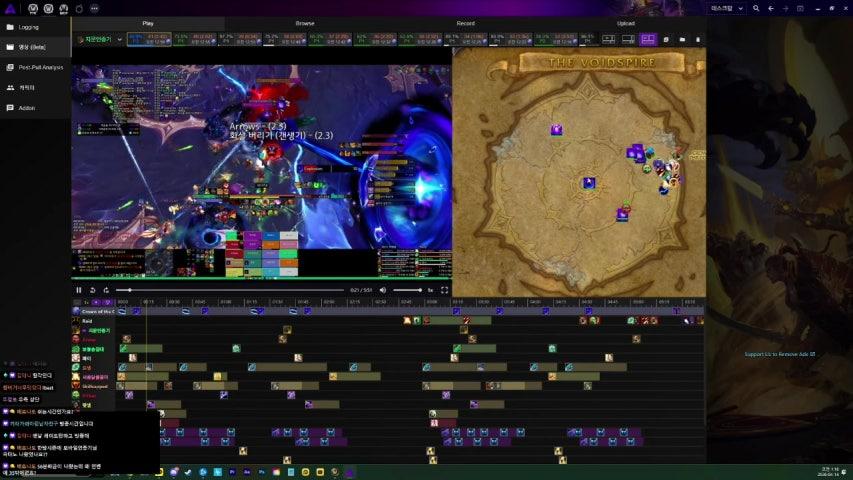Viewport: 853px width, 480px height.
Task: Click the trash icon to delete the recording
Action: click(x=698, y=39)
